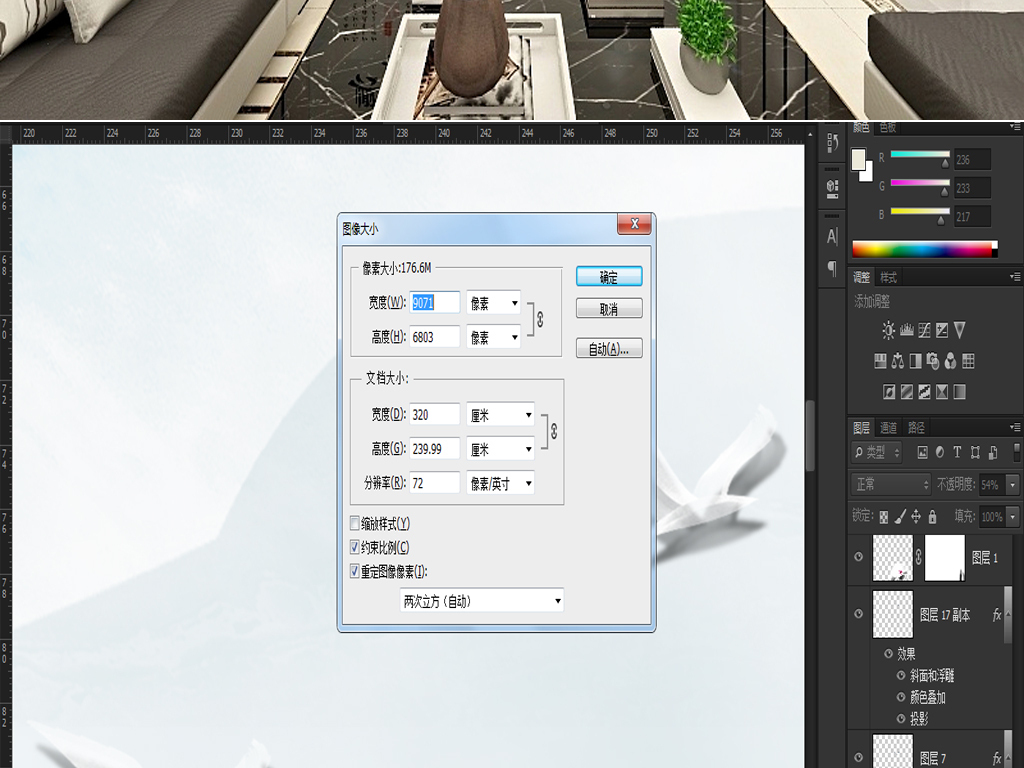
Task: Switch to the 通道 panel tab
Action: pyautogui.click(x=888, y=426)
